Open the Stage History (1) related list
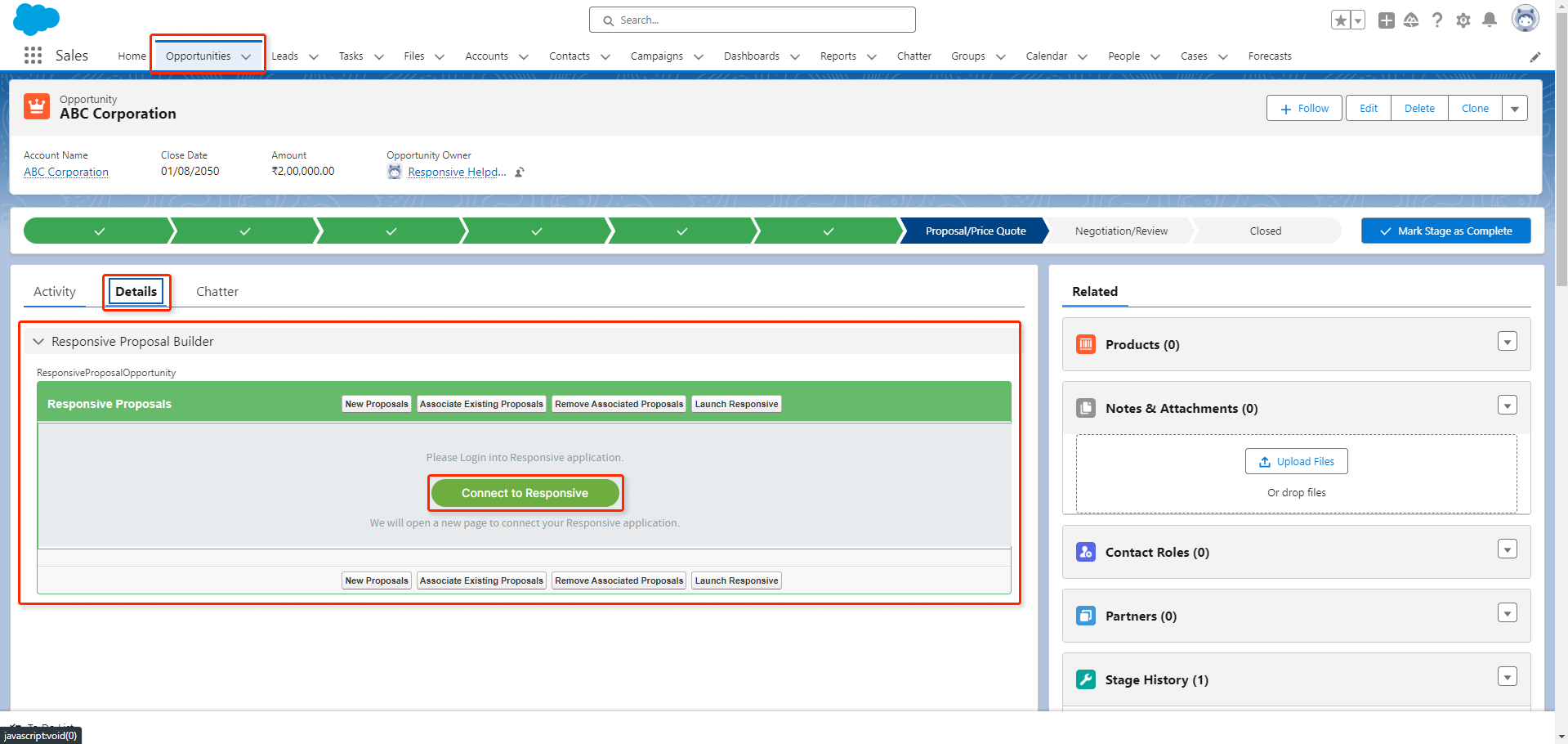The image size is (1568, 744). click(1156, 679)
